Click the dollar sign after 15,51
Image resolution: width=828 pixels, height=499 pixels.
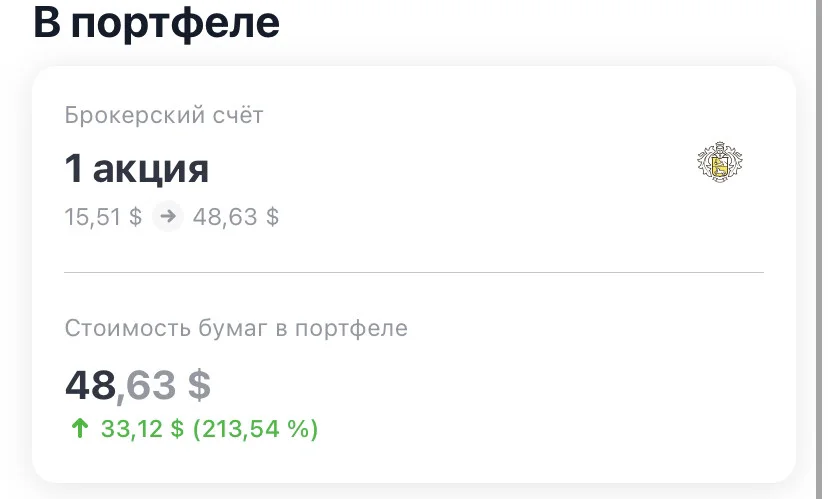coord(136,217)
